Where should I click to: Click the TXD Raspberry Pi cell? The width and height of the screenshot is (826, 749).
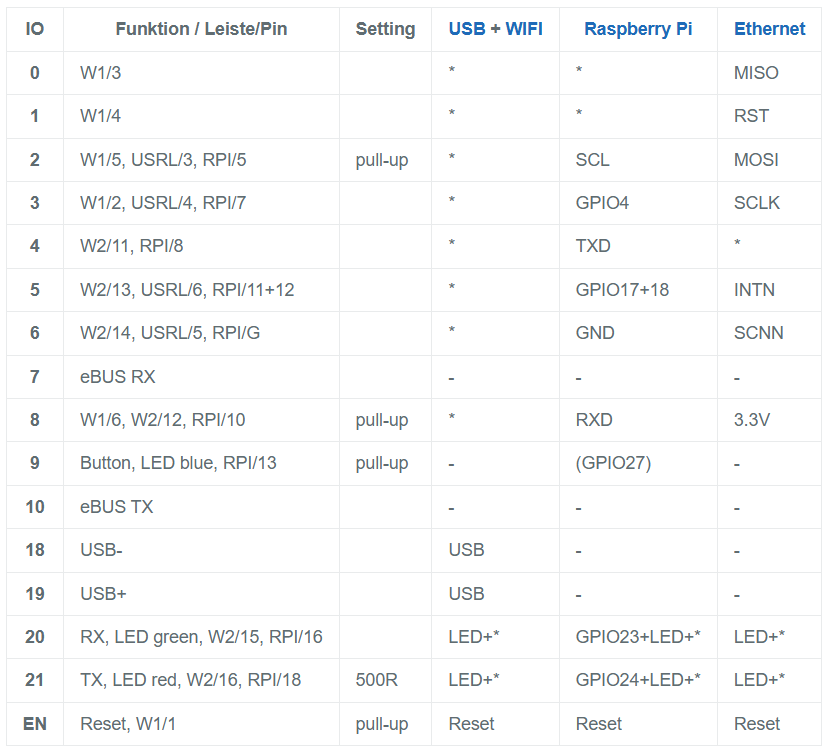(593, 246)
